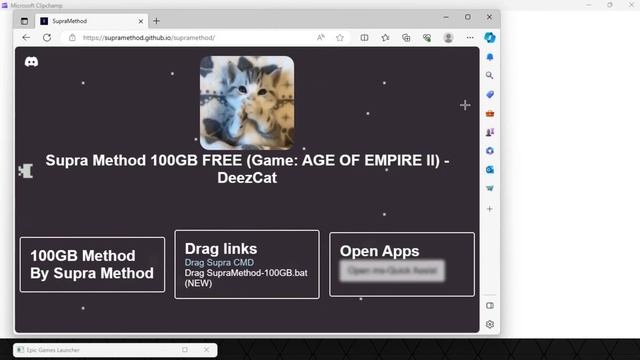The height and width of the screenshot is (360, 640).
Task: Open a new browser tab
Action: click(156, 21)
